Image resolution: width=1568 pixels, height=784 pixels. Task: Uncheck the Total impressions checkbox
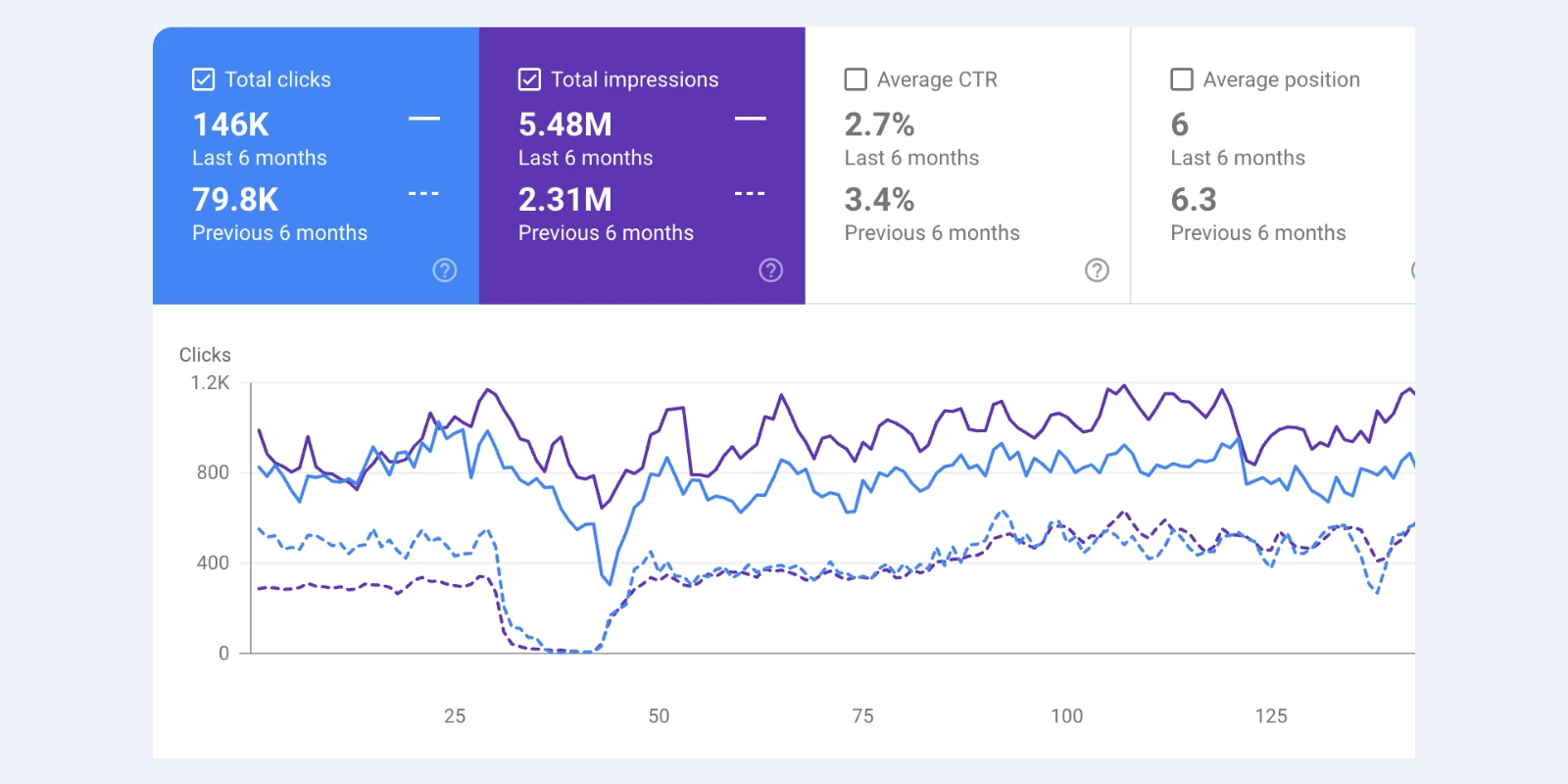click(529, 79)
